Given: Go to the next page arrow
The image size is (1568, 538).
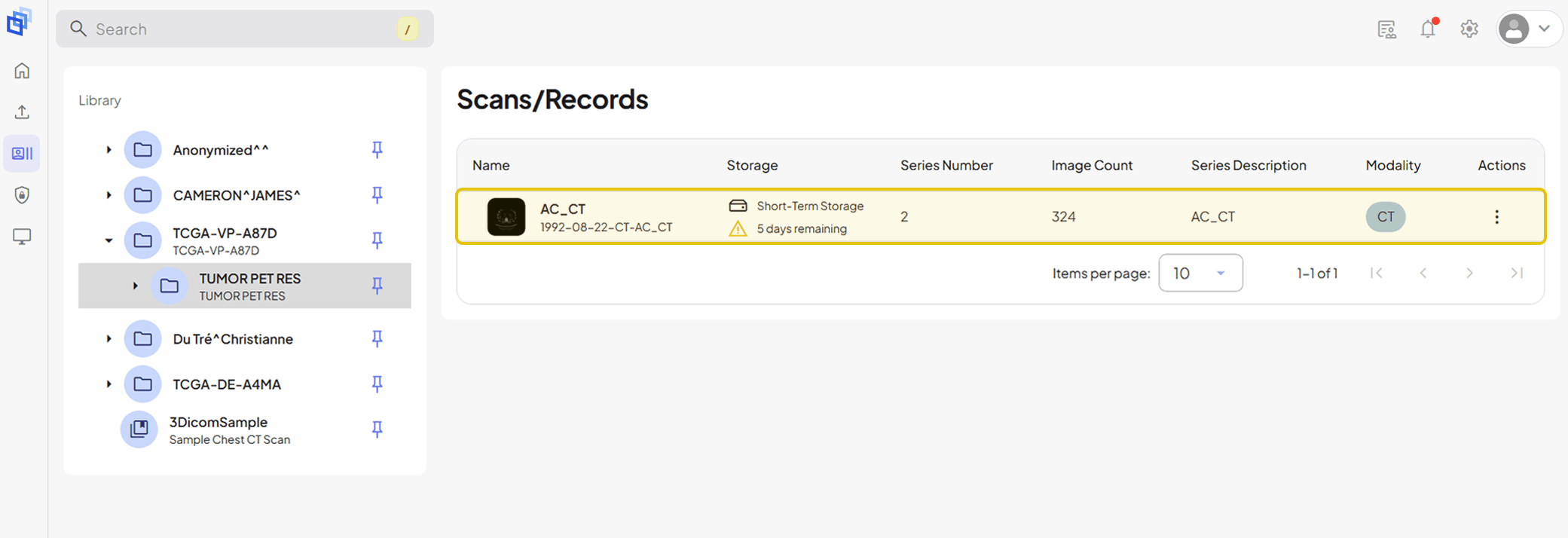Looking at the screenshot, I should 1469,273.
